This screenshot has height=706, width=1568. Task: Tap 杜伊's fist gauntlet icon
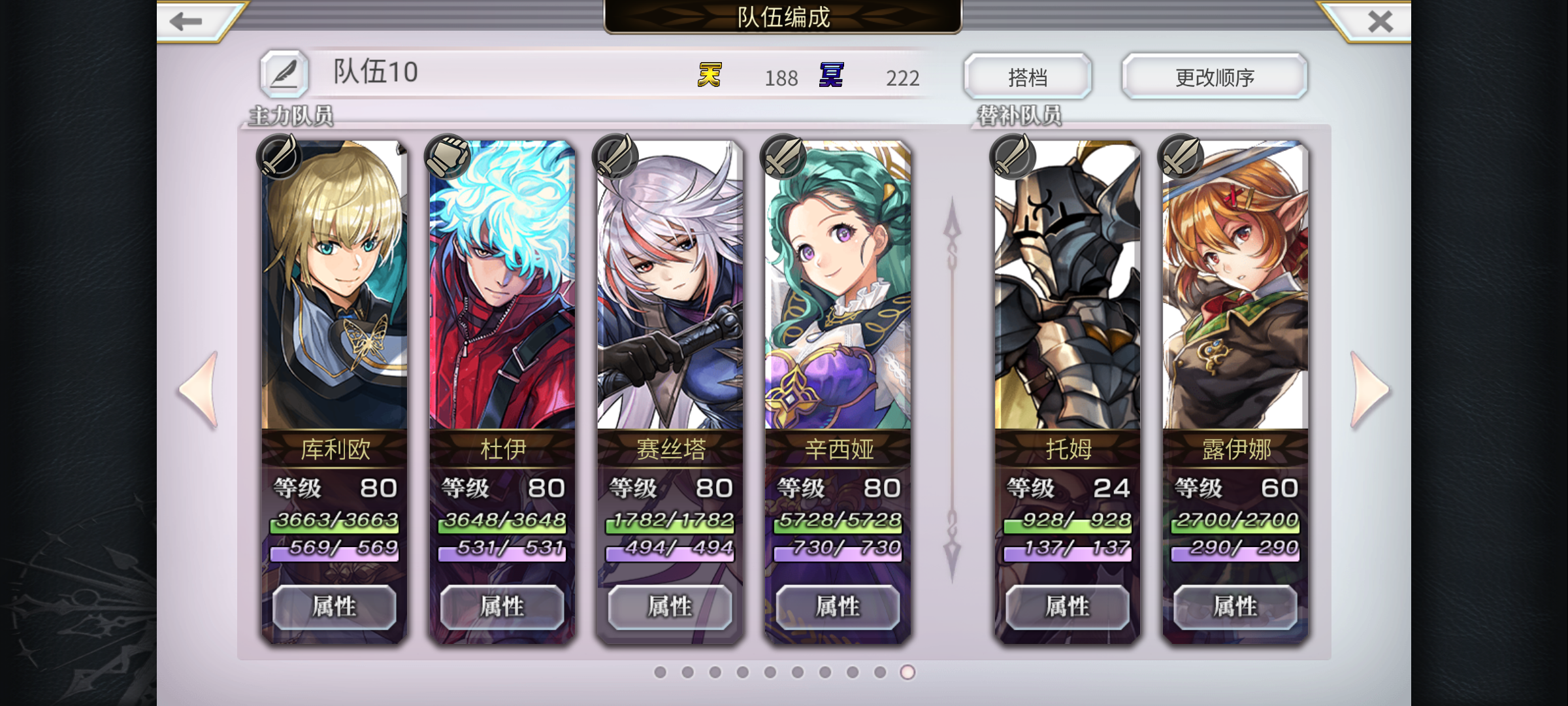[447, 156]
